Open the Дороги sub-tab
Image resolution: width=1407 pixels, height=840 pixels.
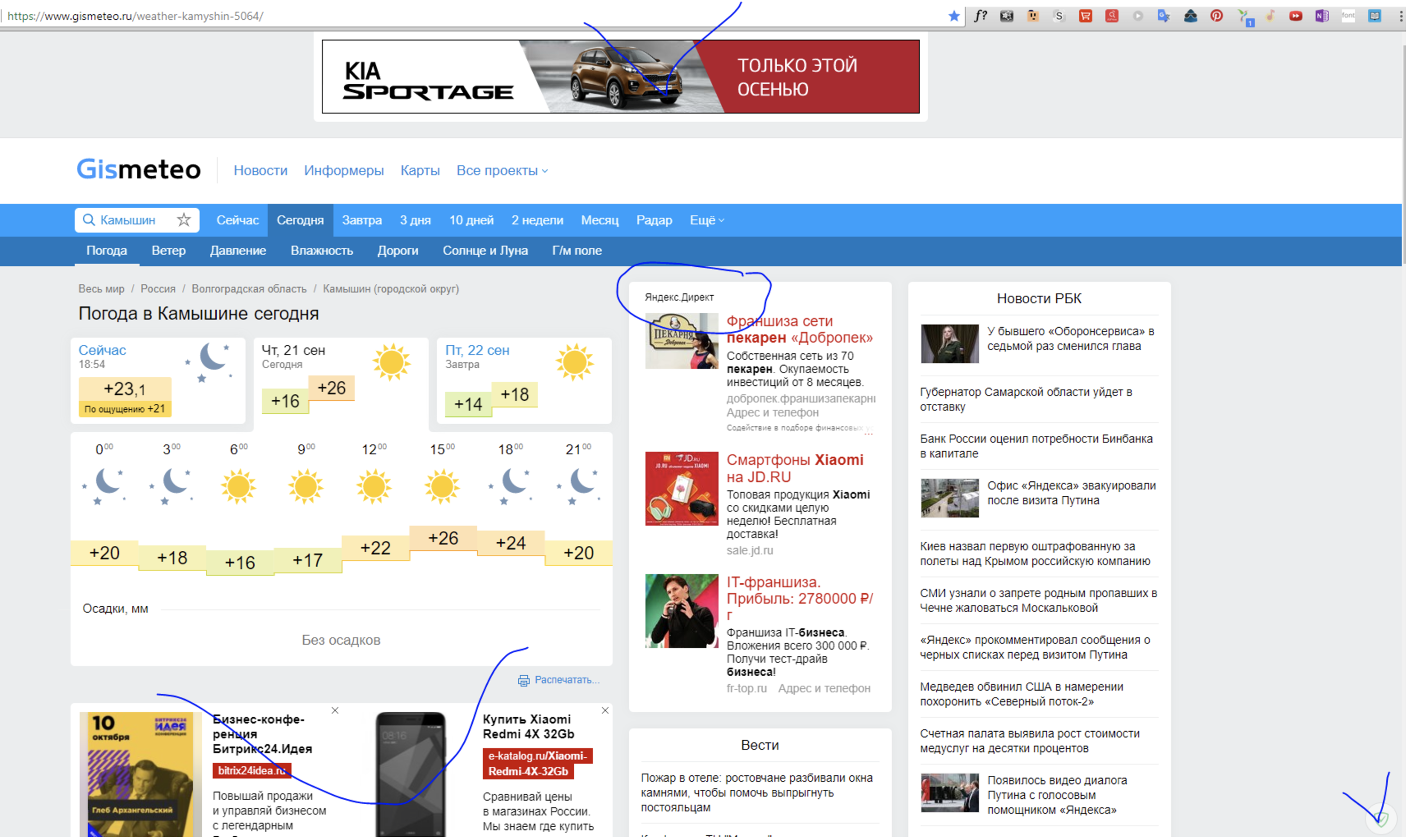tap(398, 251)
